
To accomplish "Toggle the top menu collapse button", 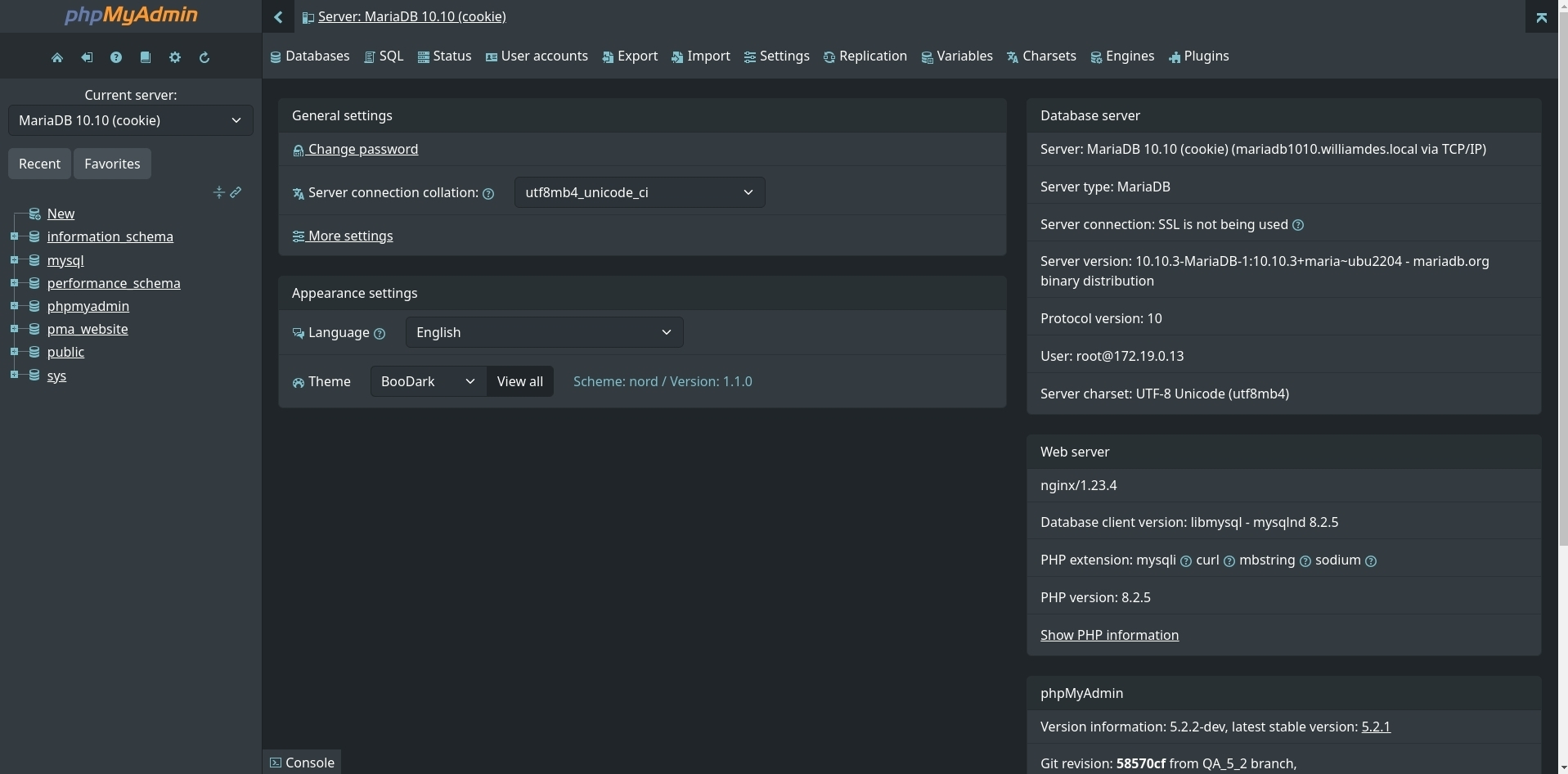I will pyautogui.click(x=1541, y=17).
